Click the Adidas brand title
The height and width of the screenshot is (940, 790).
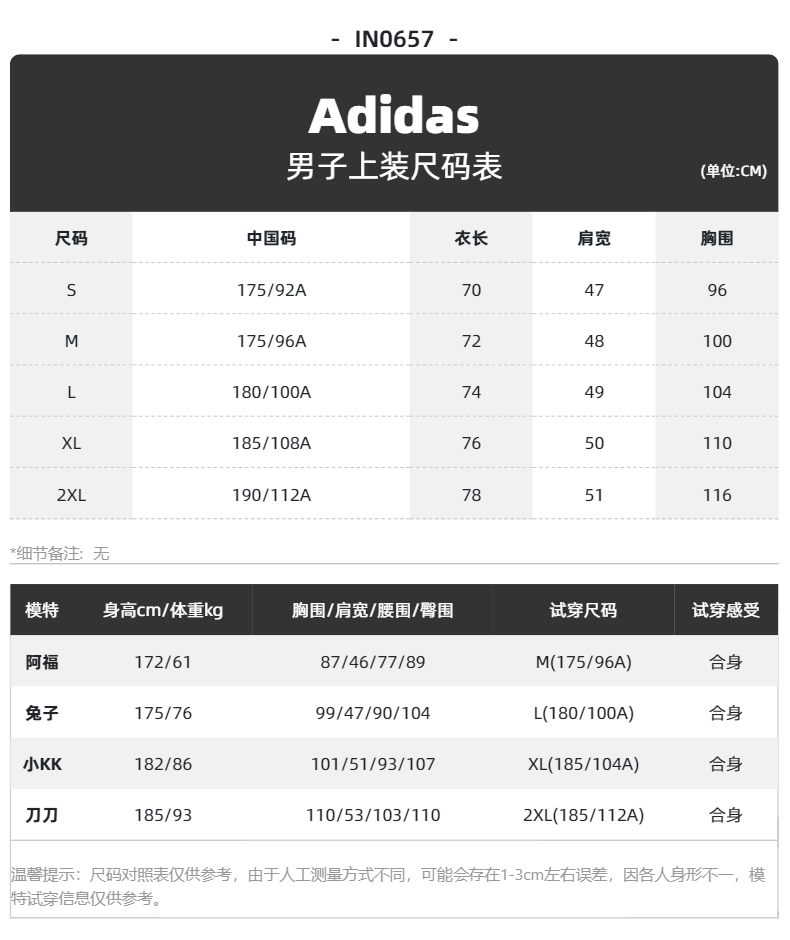point(394,116)
